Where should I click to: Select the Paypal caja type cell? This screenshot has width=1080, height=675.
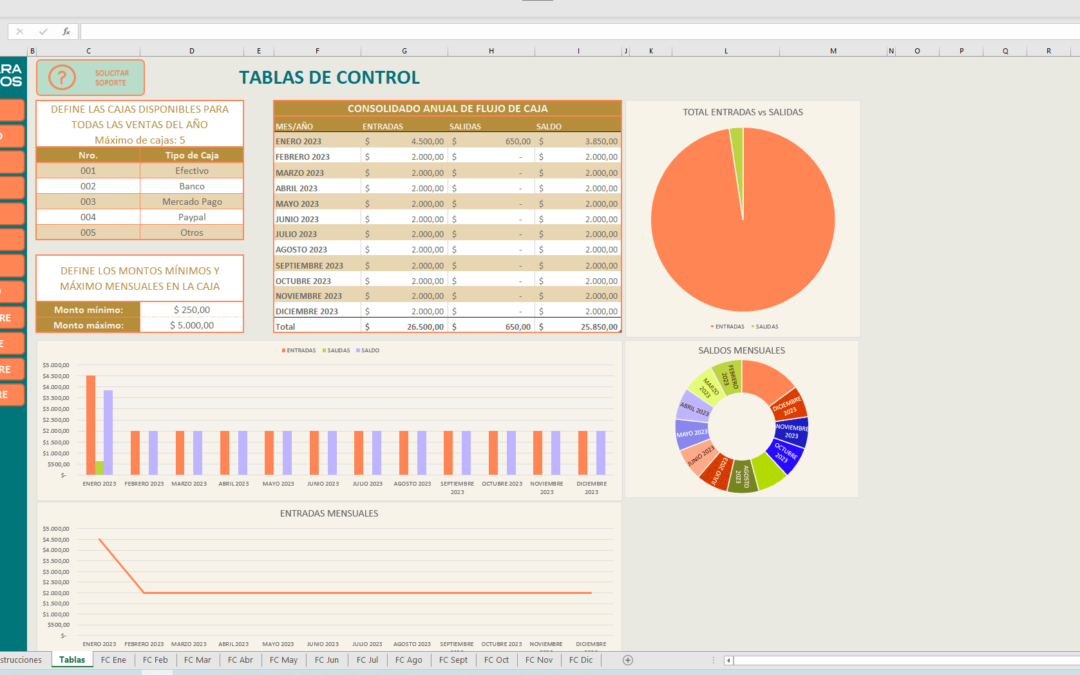[191, 217]
